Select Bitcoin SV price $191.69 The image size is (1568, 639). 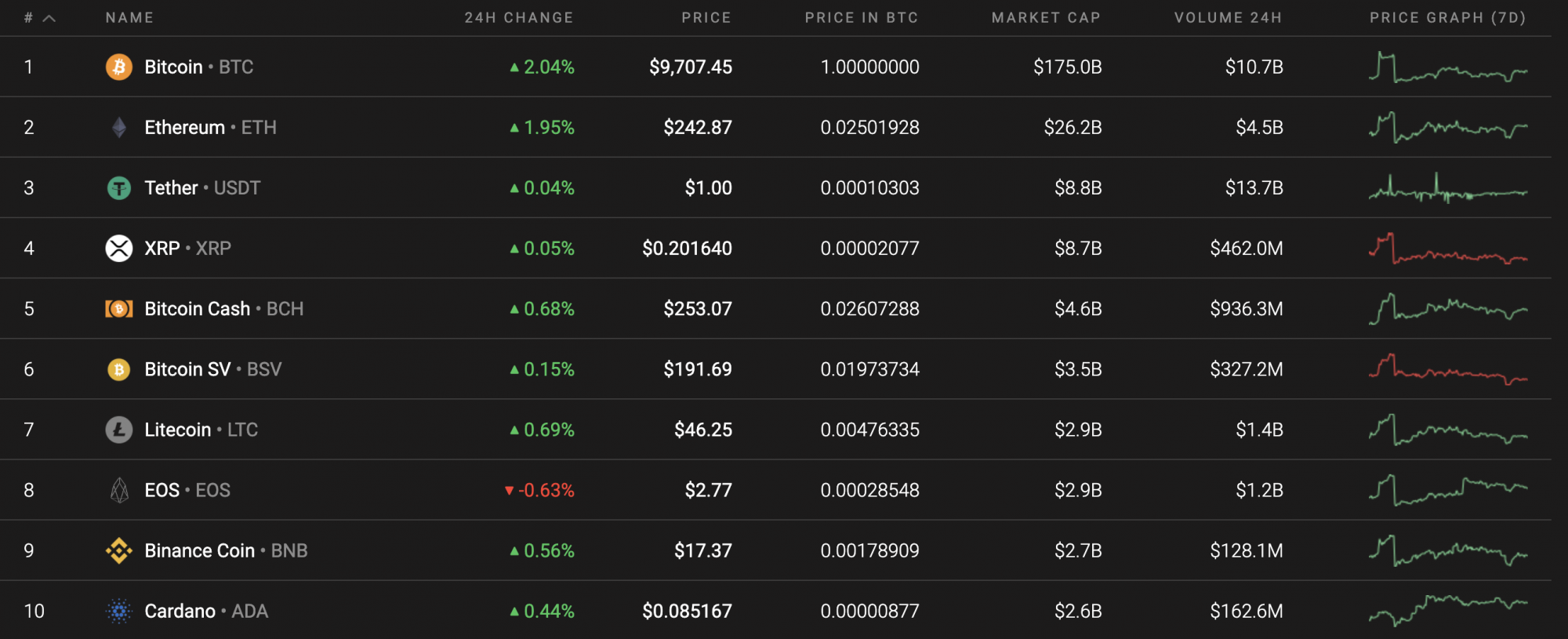(x=698, y=369)
